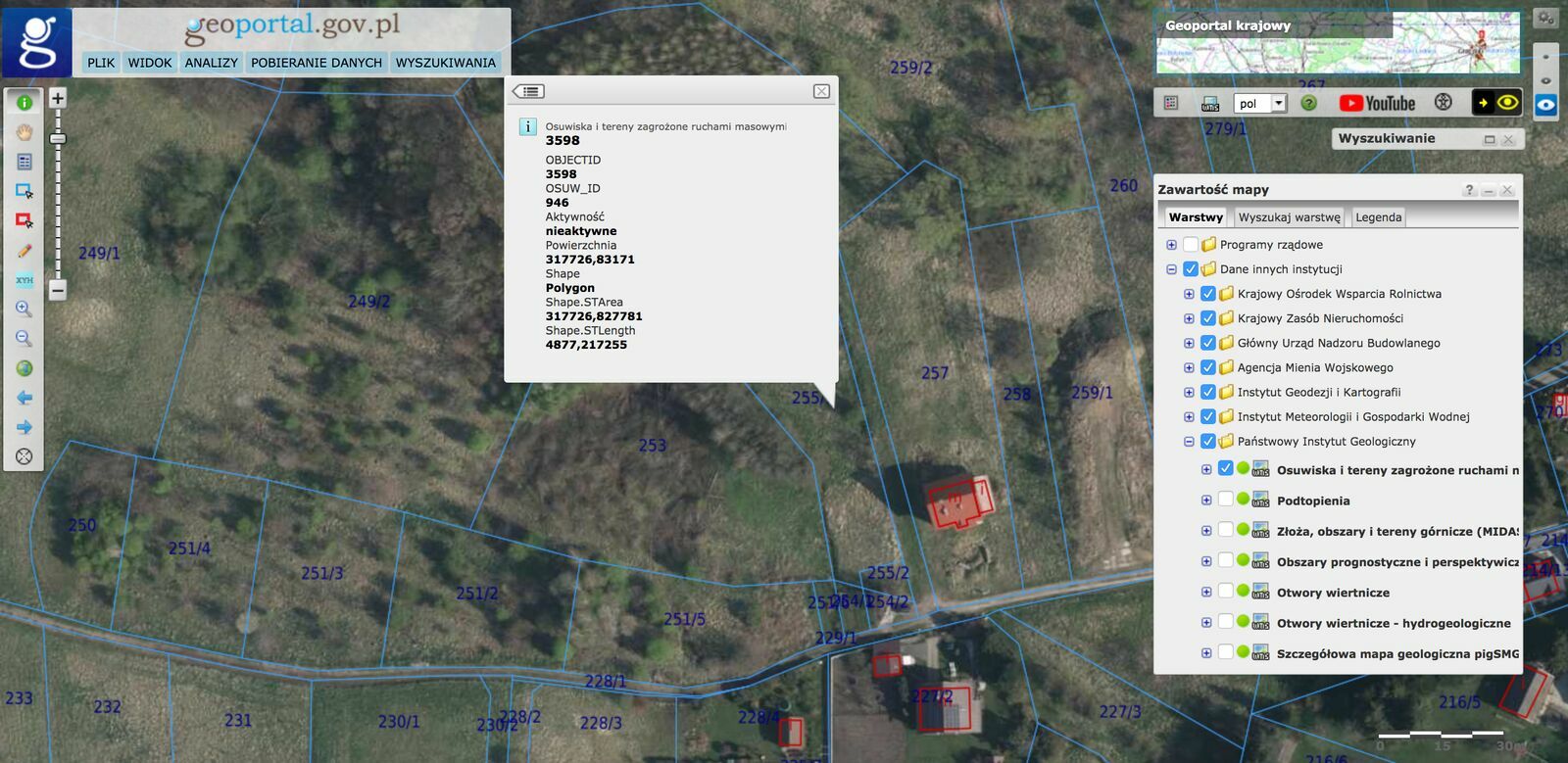Image resolution: width=1568 pixels, height=763 pixels.
Task: Open the POBIERANIE DANYCH menu
Action: point(316,63)
